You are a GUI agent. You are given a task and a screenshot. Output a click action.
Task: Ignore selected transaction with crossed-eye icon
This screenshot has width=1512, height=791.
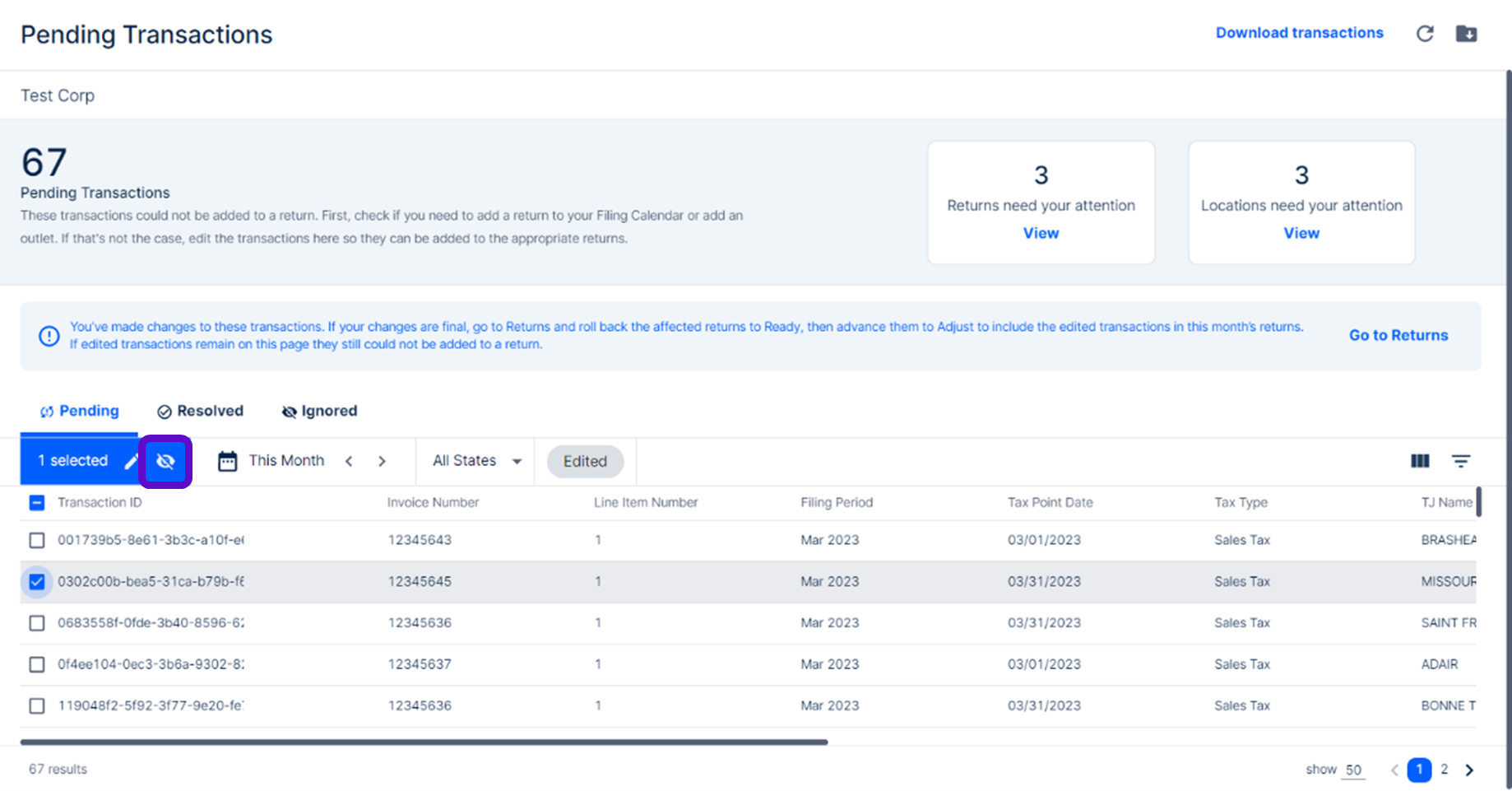coord(165,461)
